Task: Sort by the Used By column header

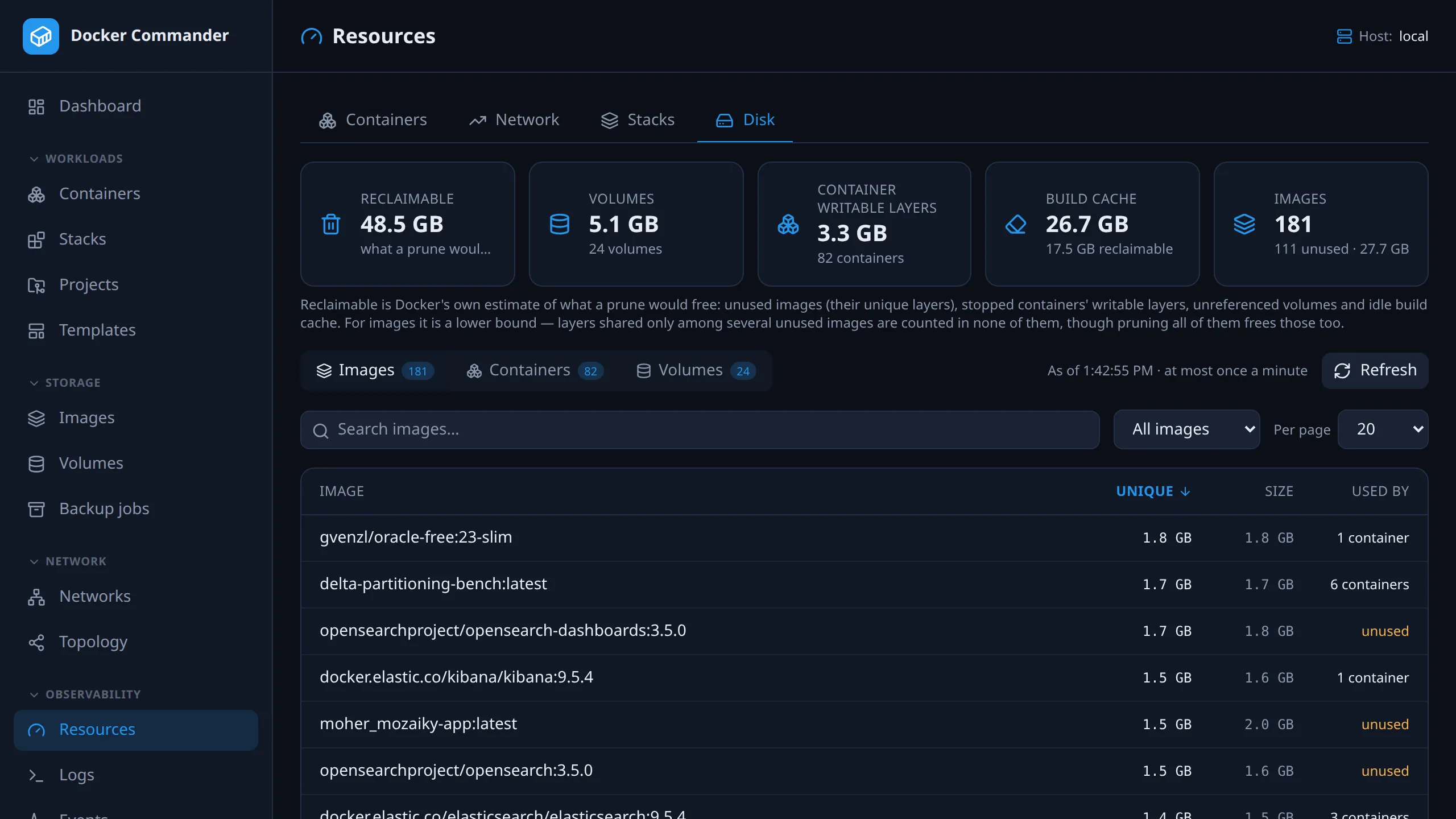Action: pos(1380,491)
